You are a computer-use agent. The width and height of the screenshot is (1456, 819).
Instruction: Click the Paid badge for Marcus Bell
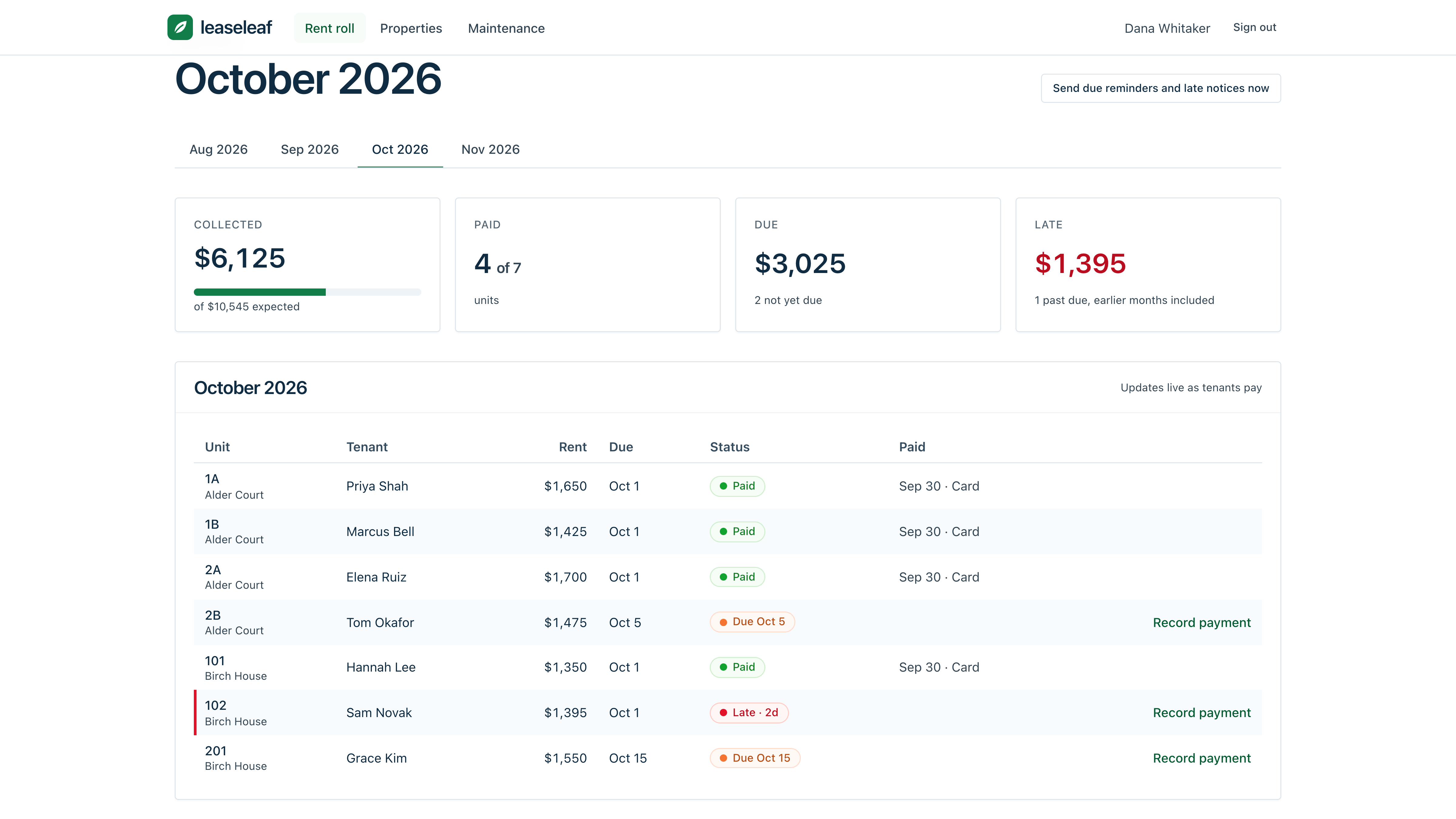[x=737, y=531]
